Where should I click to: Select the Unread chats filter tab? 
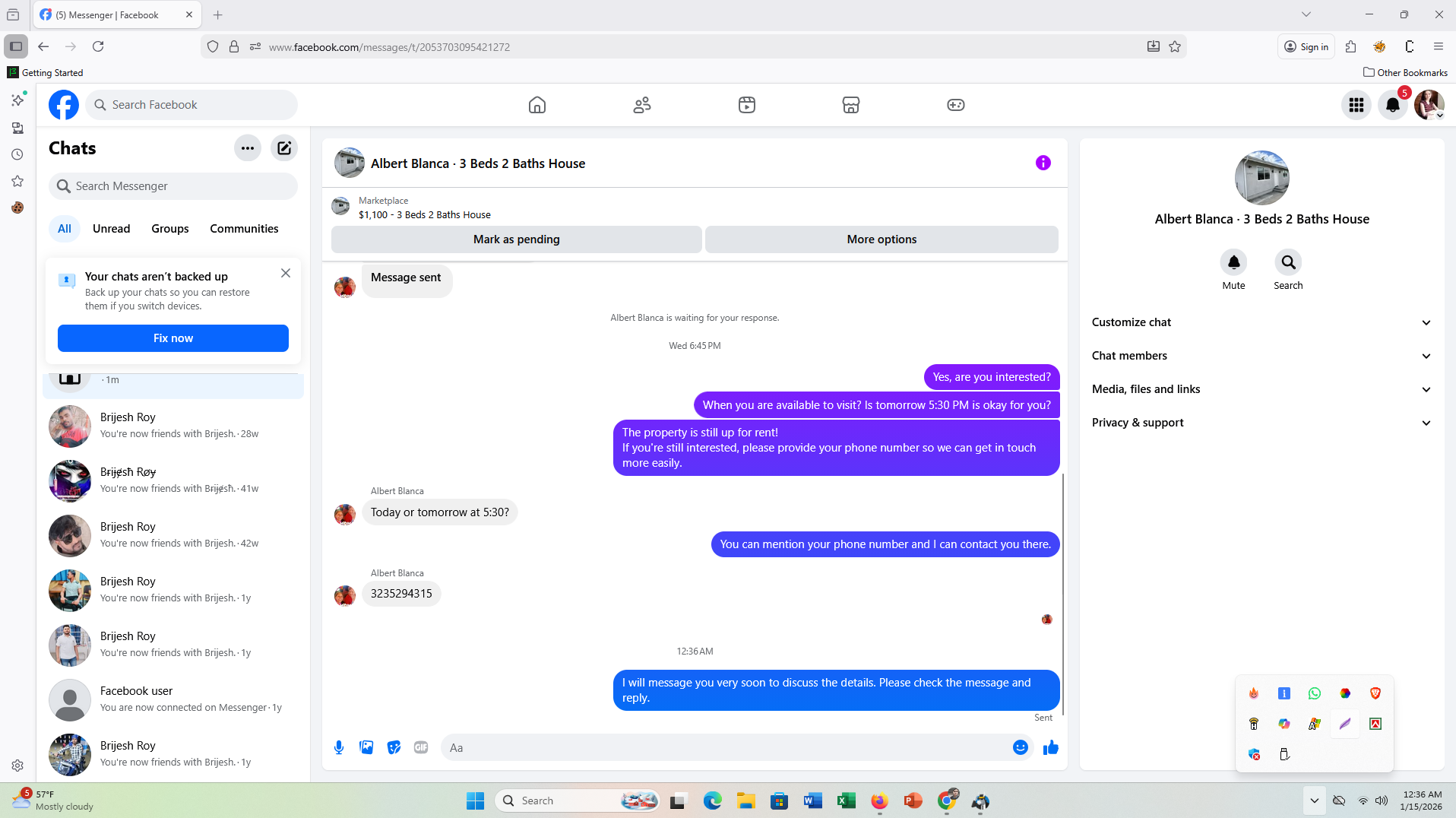[x=112, y=229]
